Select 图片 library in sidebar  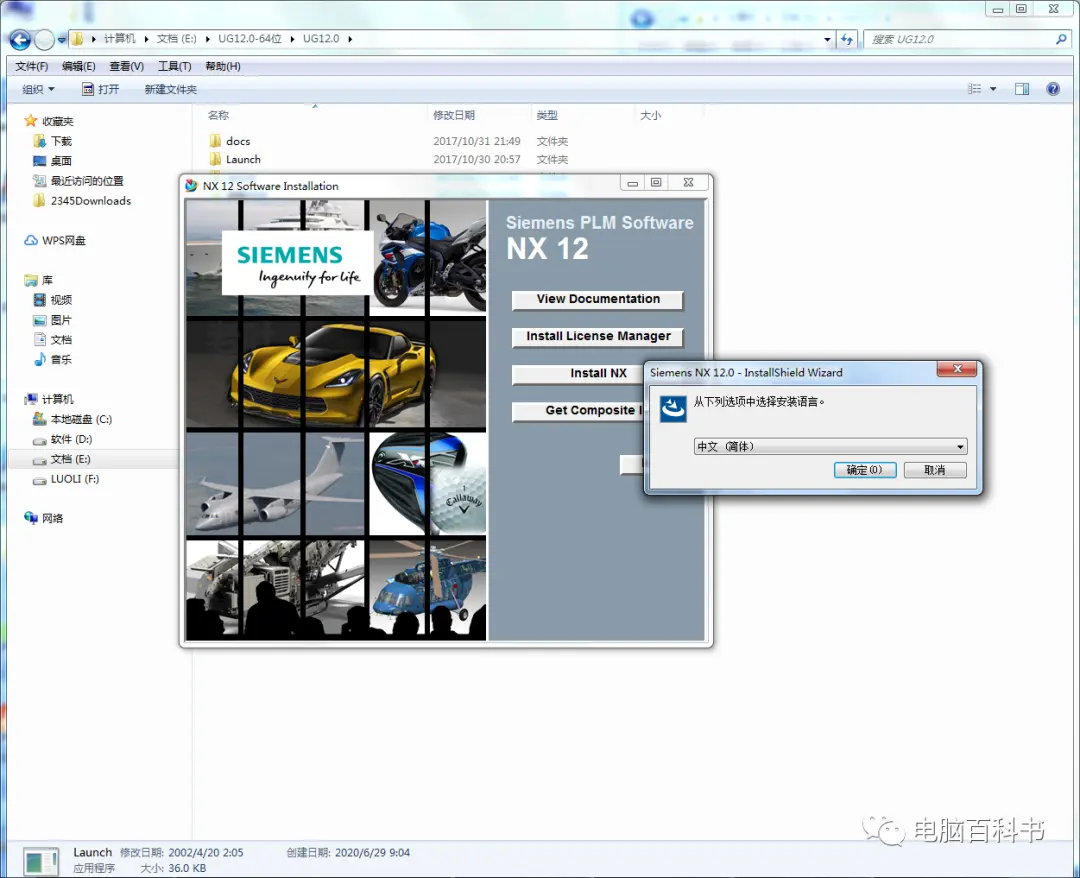pyautogui.click(x=52, y=320)
